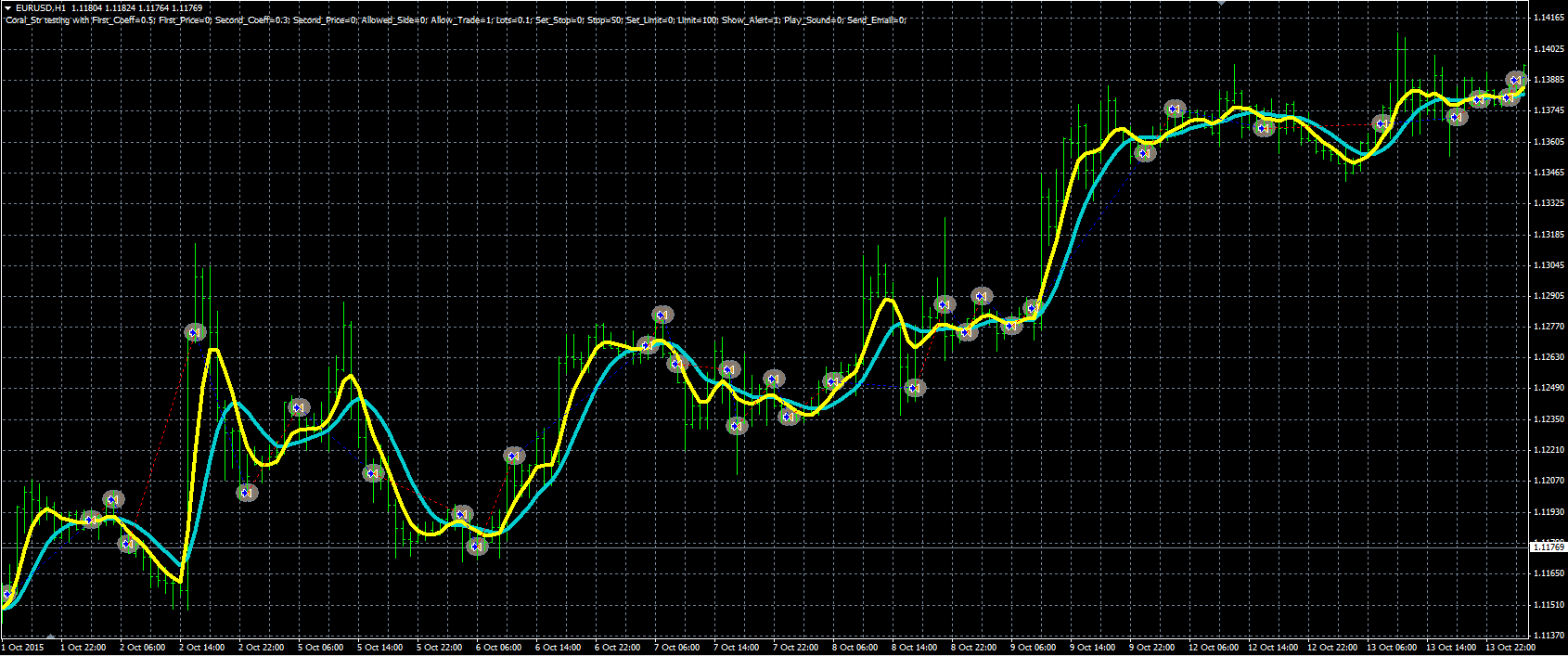Click the 7 Oct 22:00 time label
This screenshot has width=1568, height=656.
click(x=796, y=648)
